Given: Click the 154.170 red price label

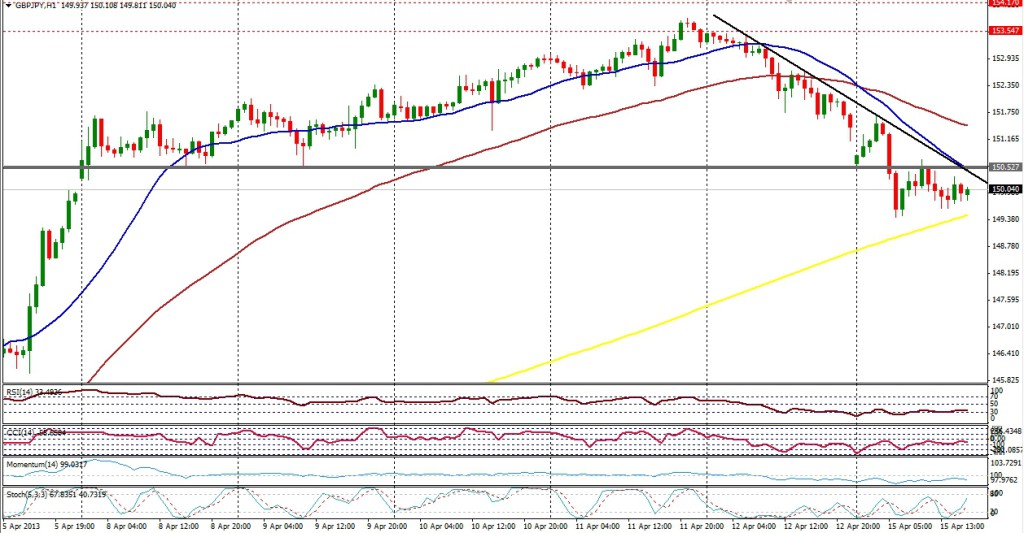Looking at the screenshot, I should 1005,3.
